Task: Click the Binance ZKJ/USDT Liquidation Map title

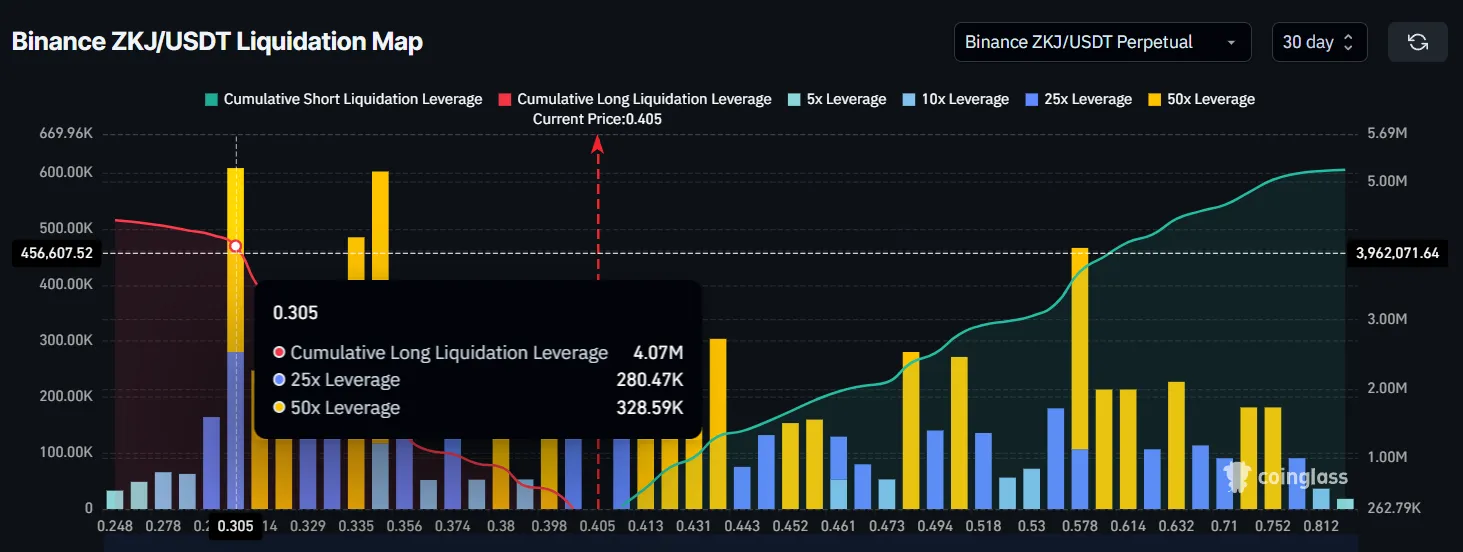Action: point(217,42)
